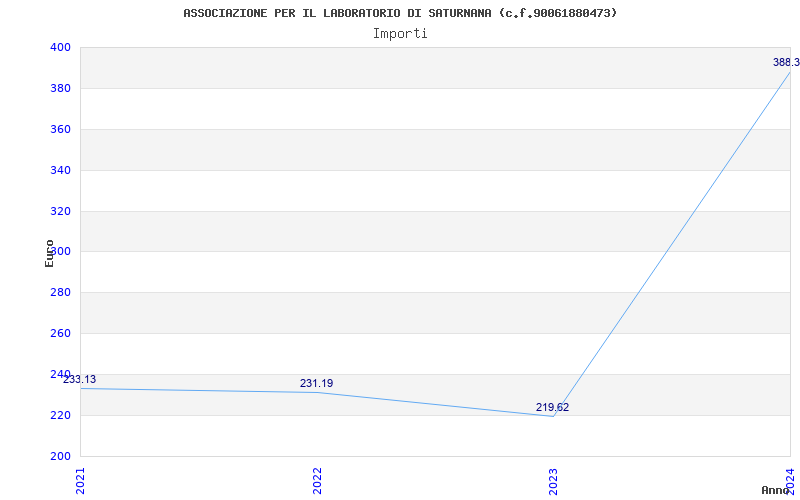Click the 220 y-axis tick label
The image size is (800, 500).
pos(60,415)
